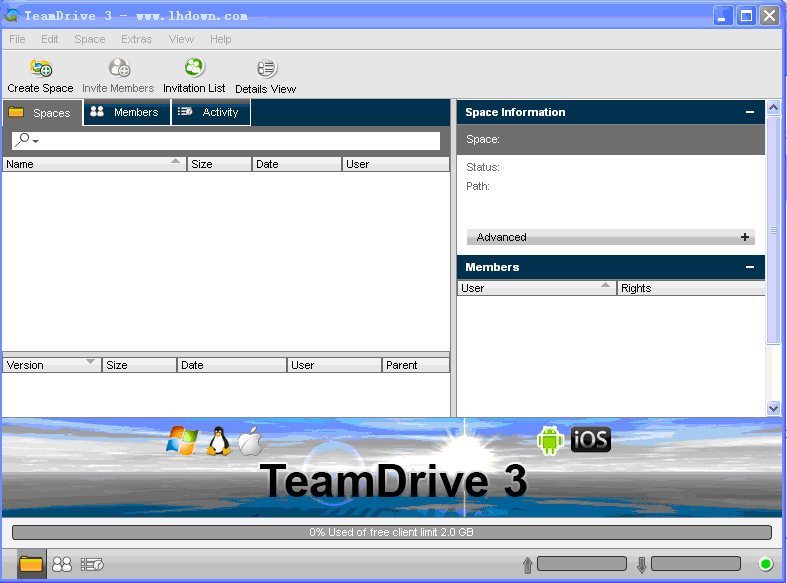Switch to the Members tab
Screen dimensions: 787x583
coord(126,112)
